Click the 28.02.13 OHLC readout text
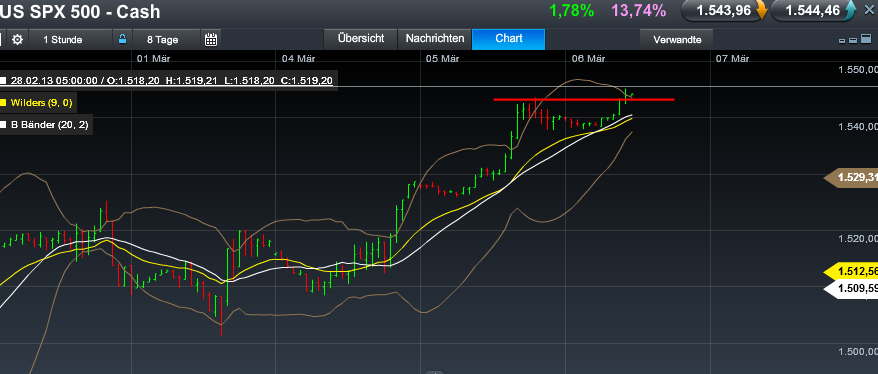The image size is (878, 374). [x=171, y=81]
